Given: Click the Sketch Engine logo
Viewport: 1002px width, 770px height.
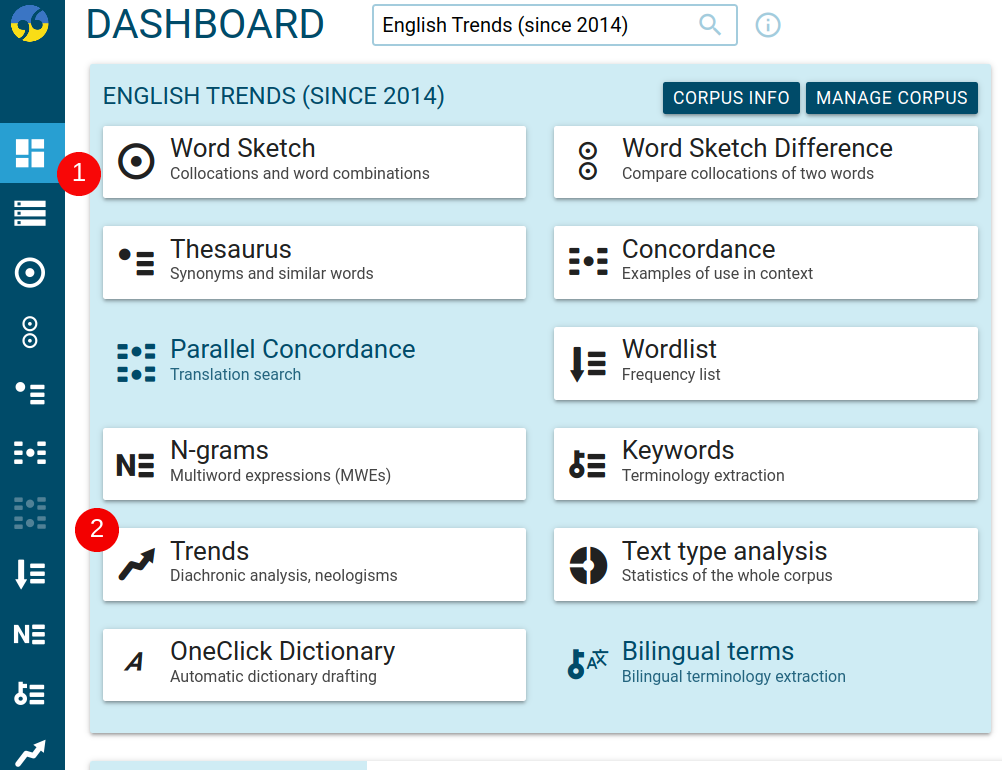Looking at the screenshot, I should [32, 25].
